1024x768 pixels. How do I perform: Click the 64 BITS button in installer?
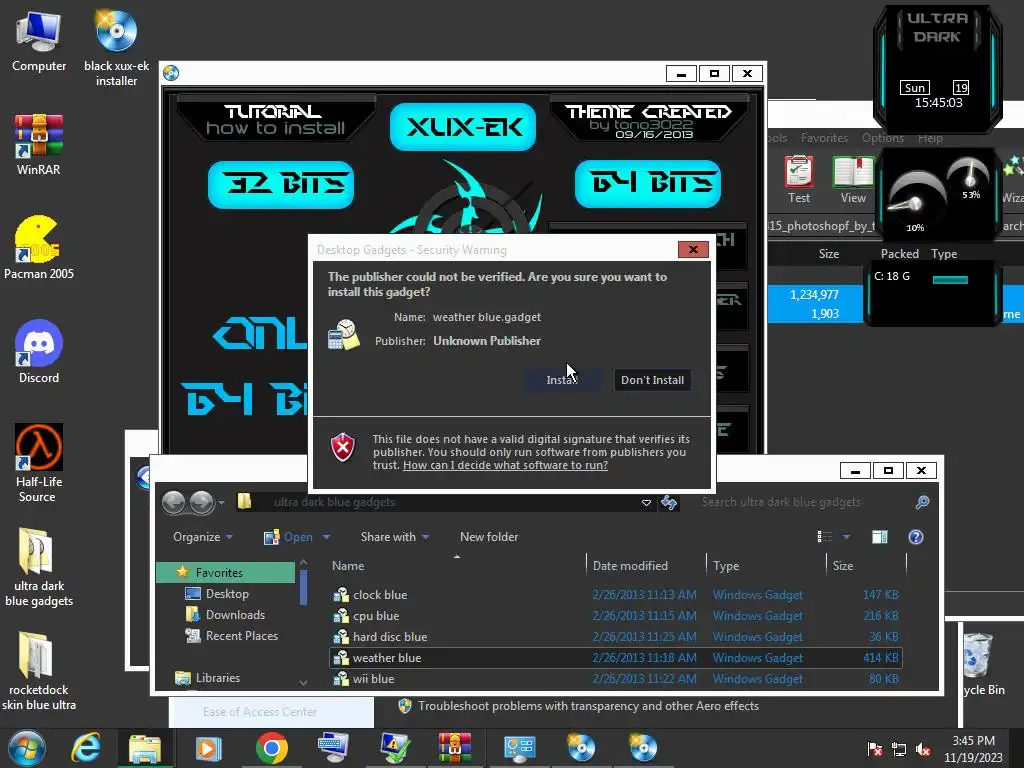click(648, 184)
